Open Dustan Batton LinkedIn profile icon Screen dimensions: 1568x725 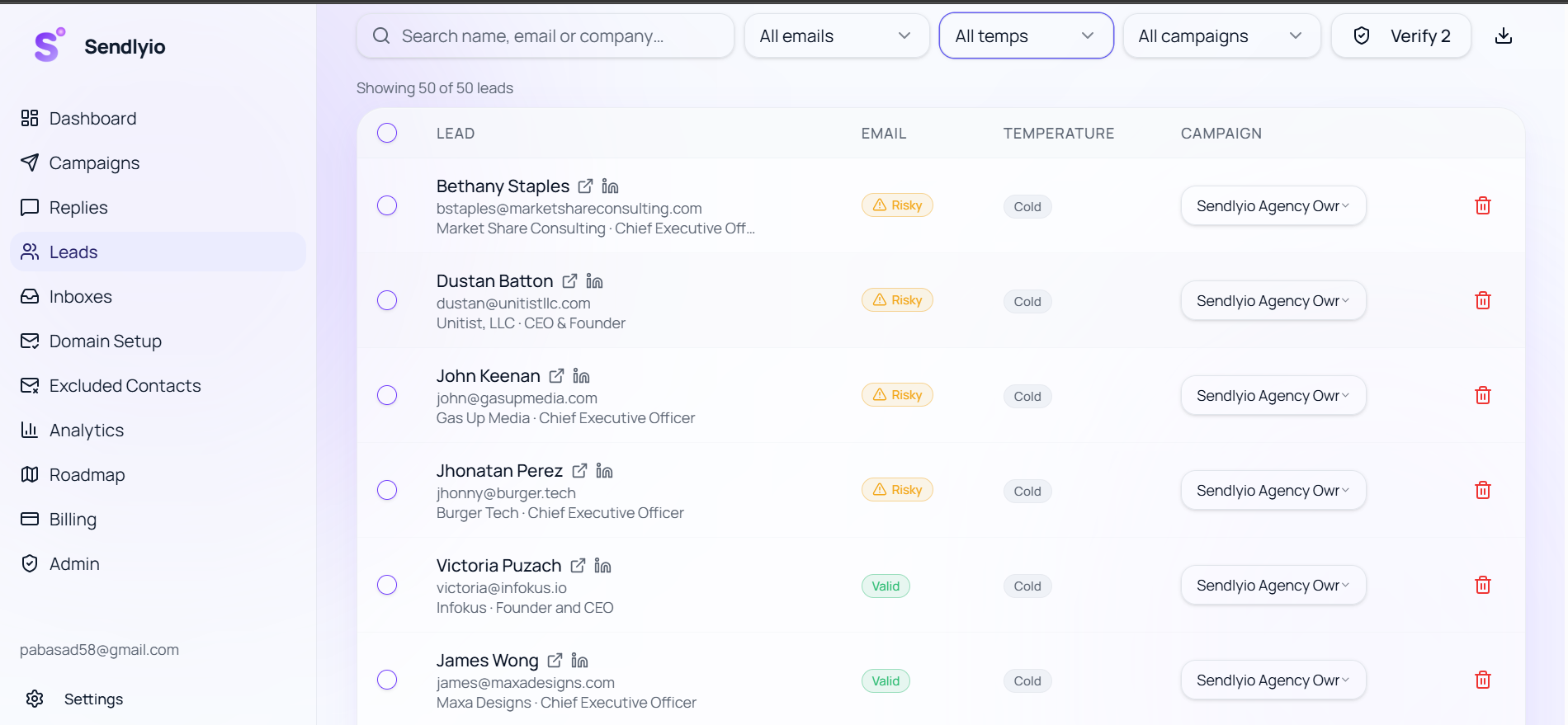tap(594, 281)
